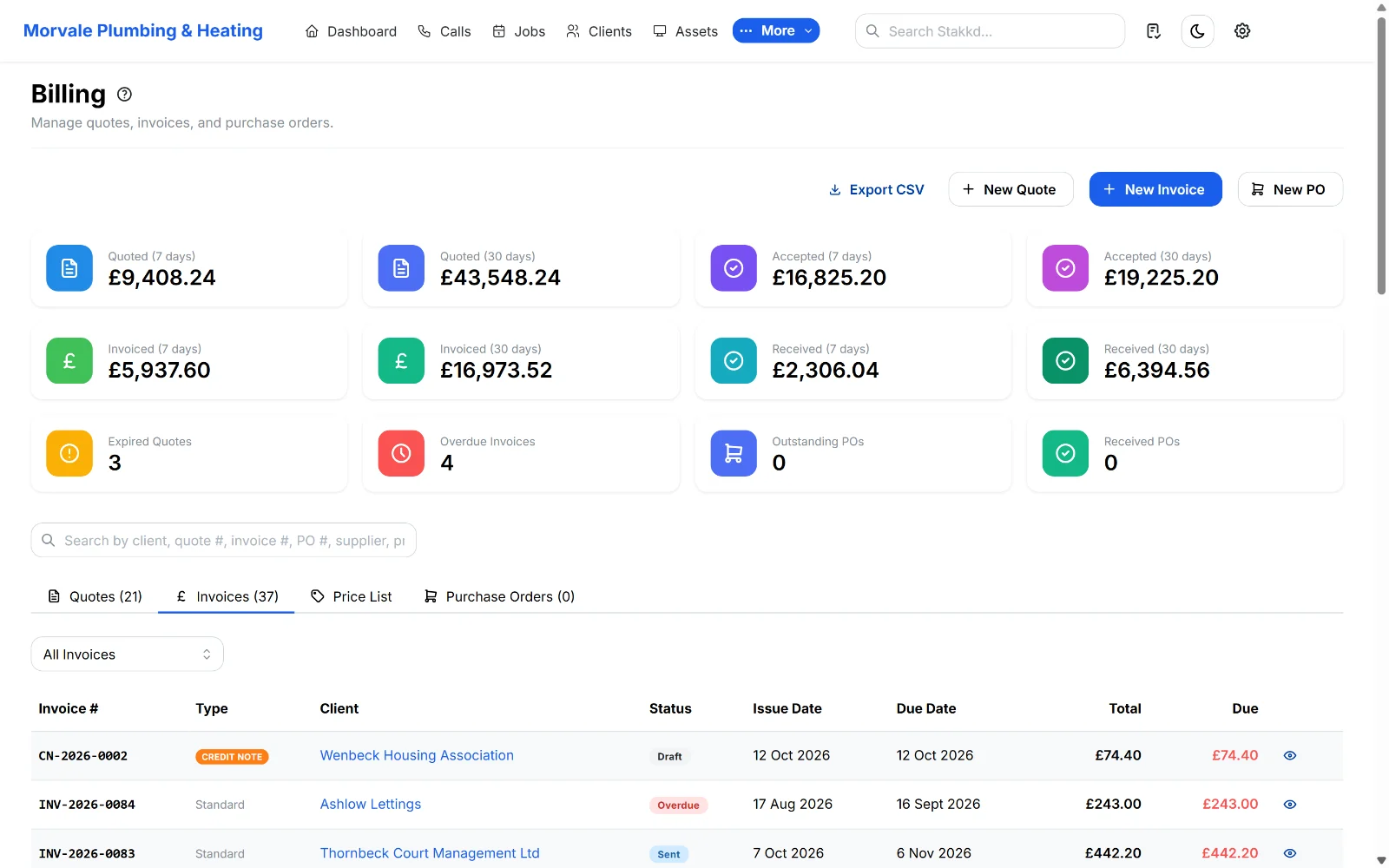The height and width of the screenshot is (868, 1389).
Task: Click the Received (30 days) check icon
Action: 1065,360
